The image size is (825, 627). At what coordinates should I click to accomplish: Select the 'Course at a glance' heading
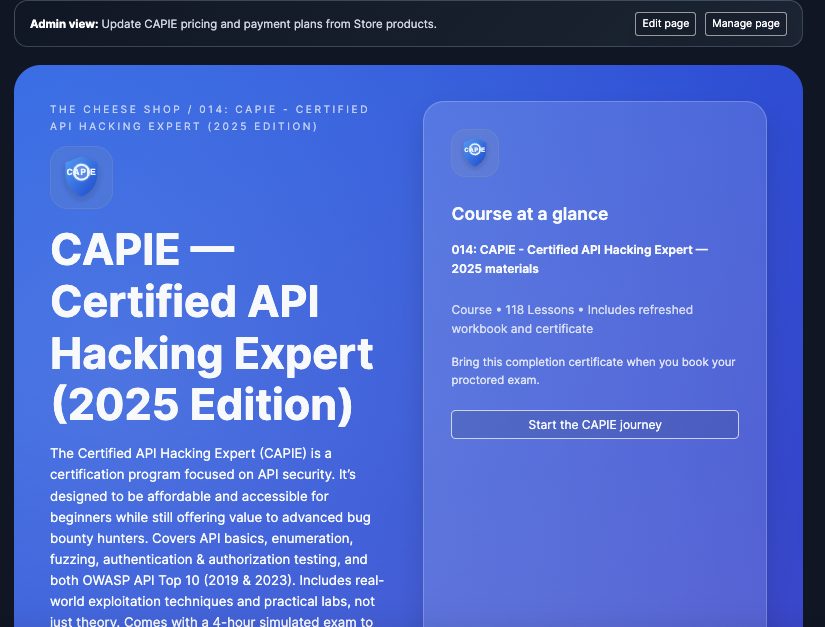(x=529, y=214)
